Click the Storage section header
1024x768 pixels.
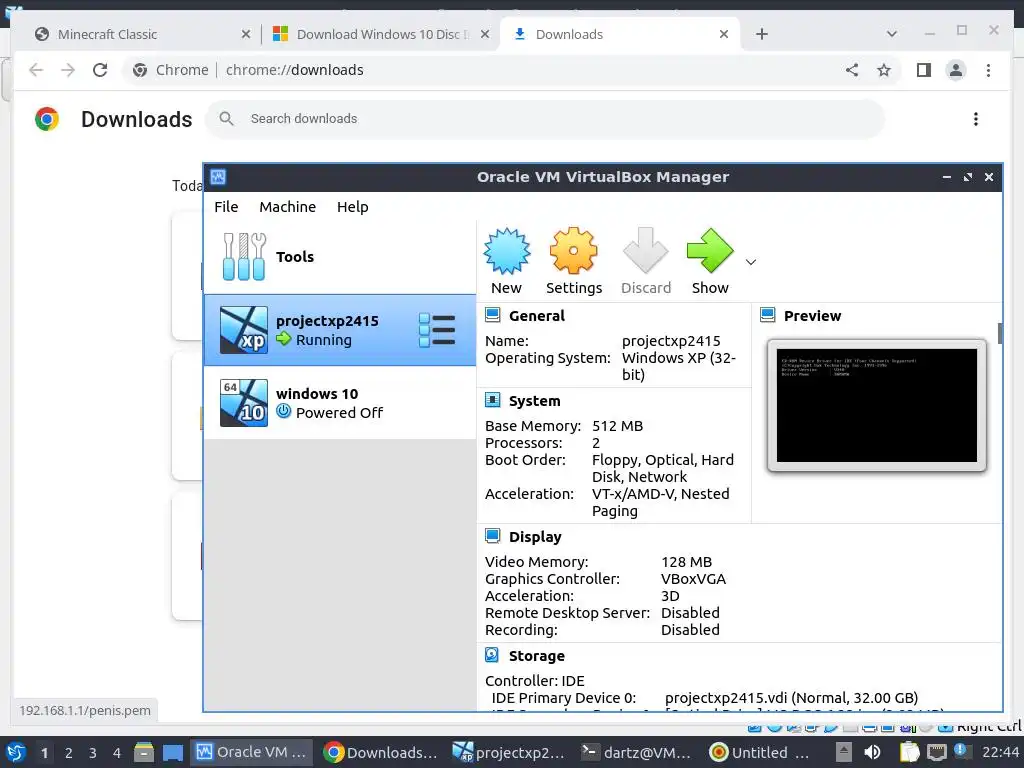pyautogui.click(x=536, y=656)
